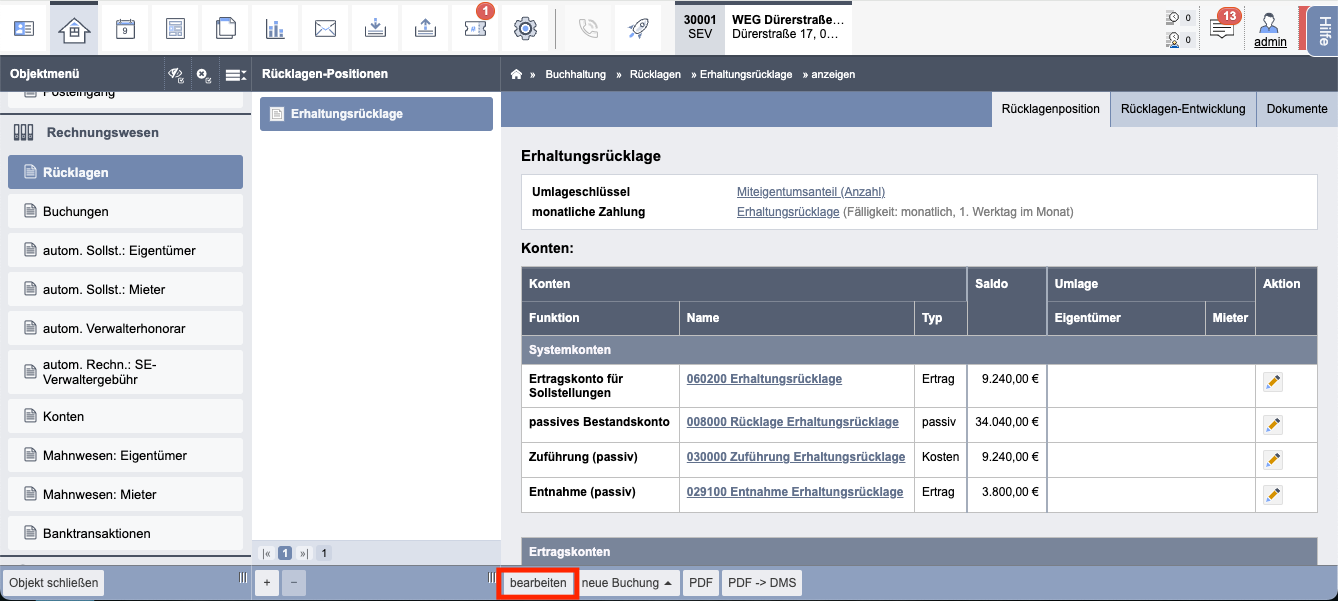Viewport: 1338px width, 601px height.
Task: Open the Erhaltungsrücklage monthly payment link
Action: pyautogui.click(x=788, y=212)
